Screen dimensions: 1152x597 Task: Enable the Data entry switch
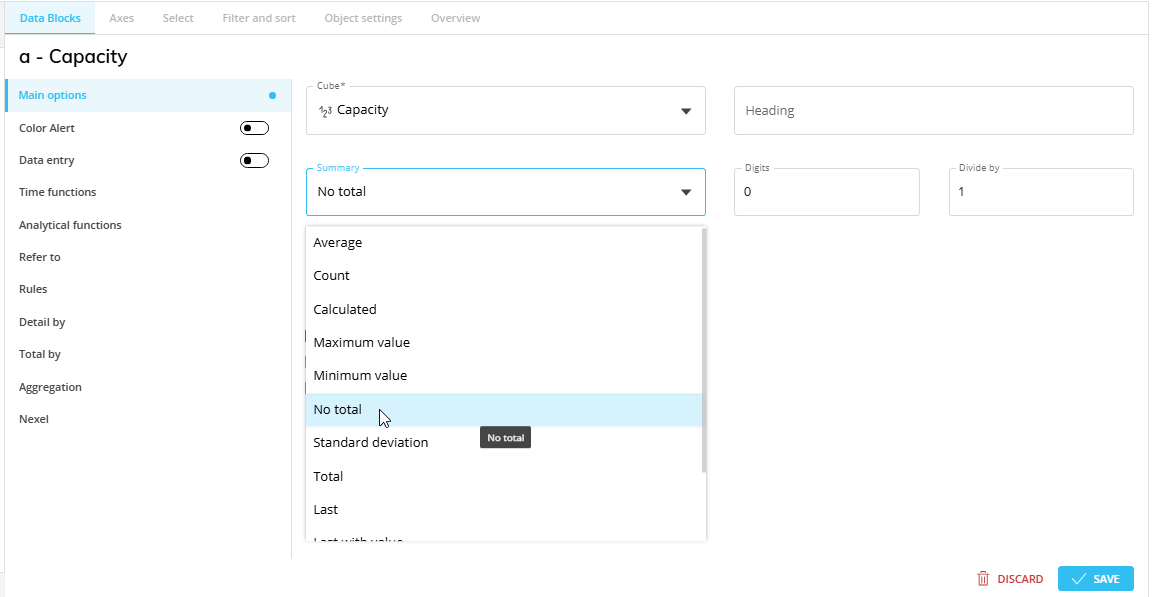(254, 160)
